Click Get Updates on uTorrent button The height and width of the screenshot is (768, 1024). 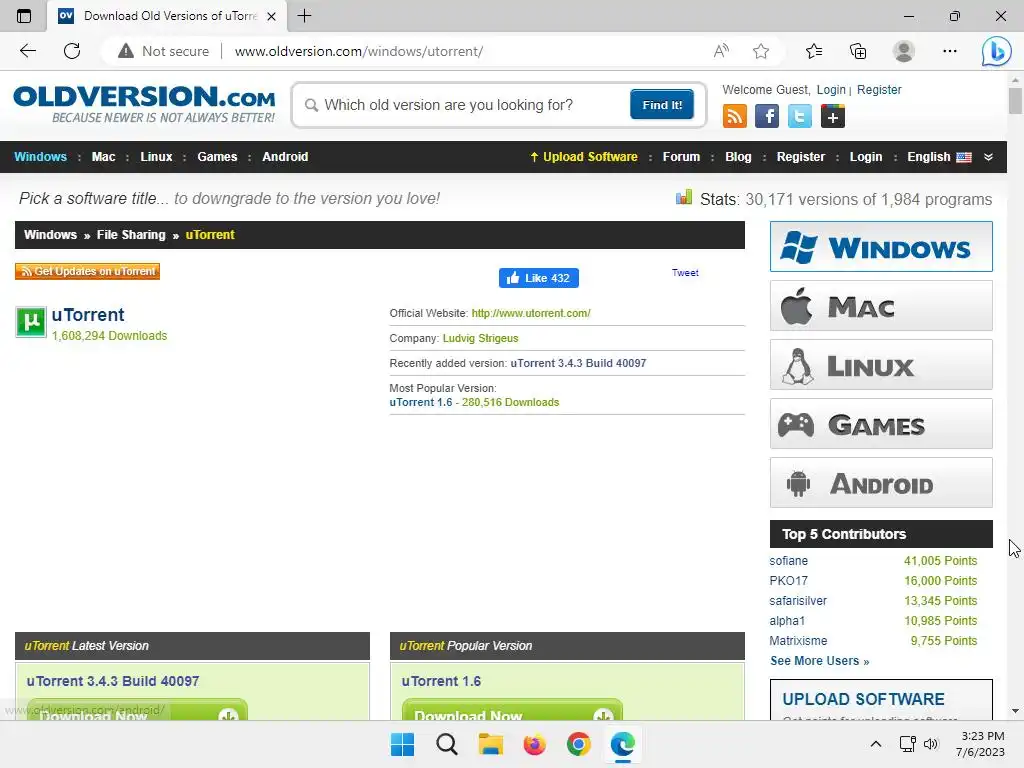(88, 271)
